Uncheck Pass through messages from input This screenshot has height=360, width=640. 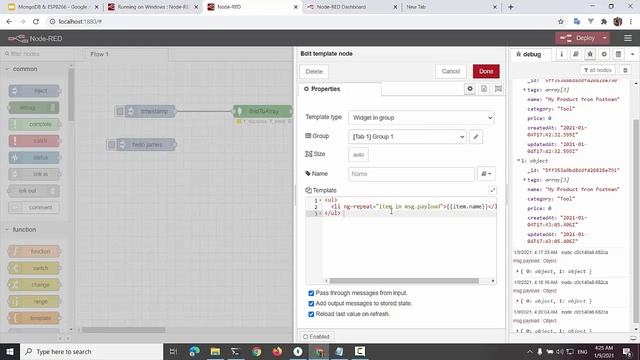pyautogui.click(x=311, y=293)
